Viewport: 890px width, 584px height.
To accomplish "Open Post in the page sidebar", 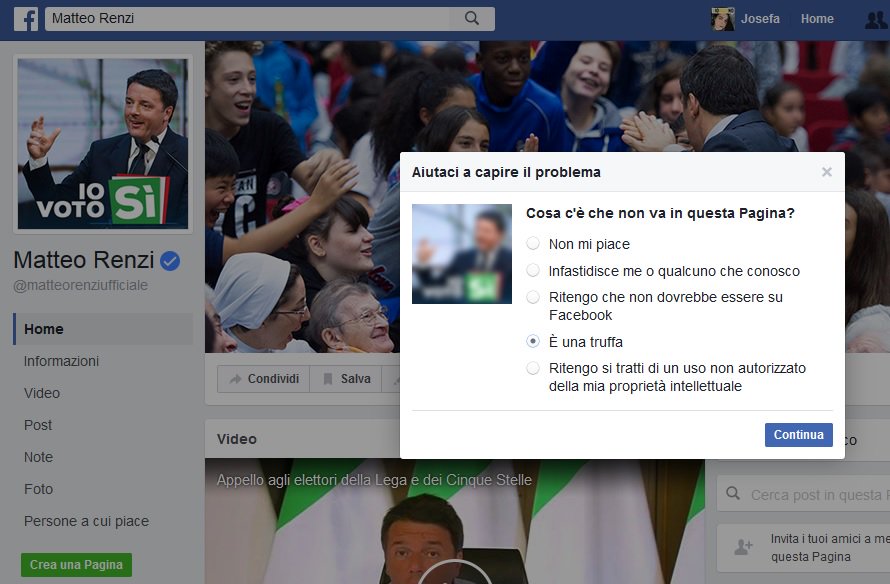I will pyautogui.click(x=38, y=425).
